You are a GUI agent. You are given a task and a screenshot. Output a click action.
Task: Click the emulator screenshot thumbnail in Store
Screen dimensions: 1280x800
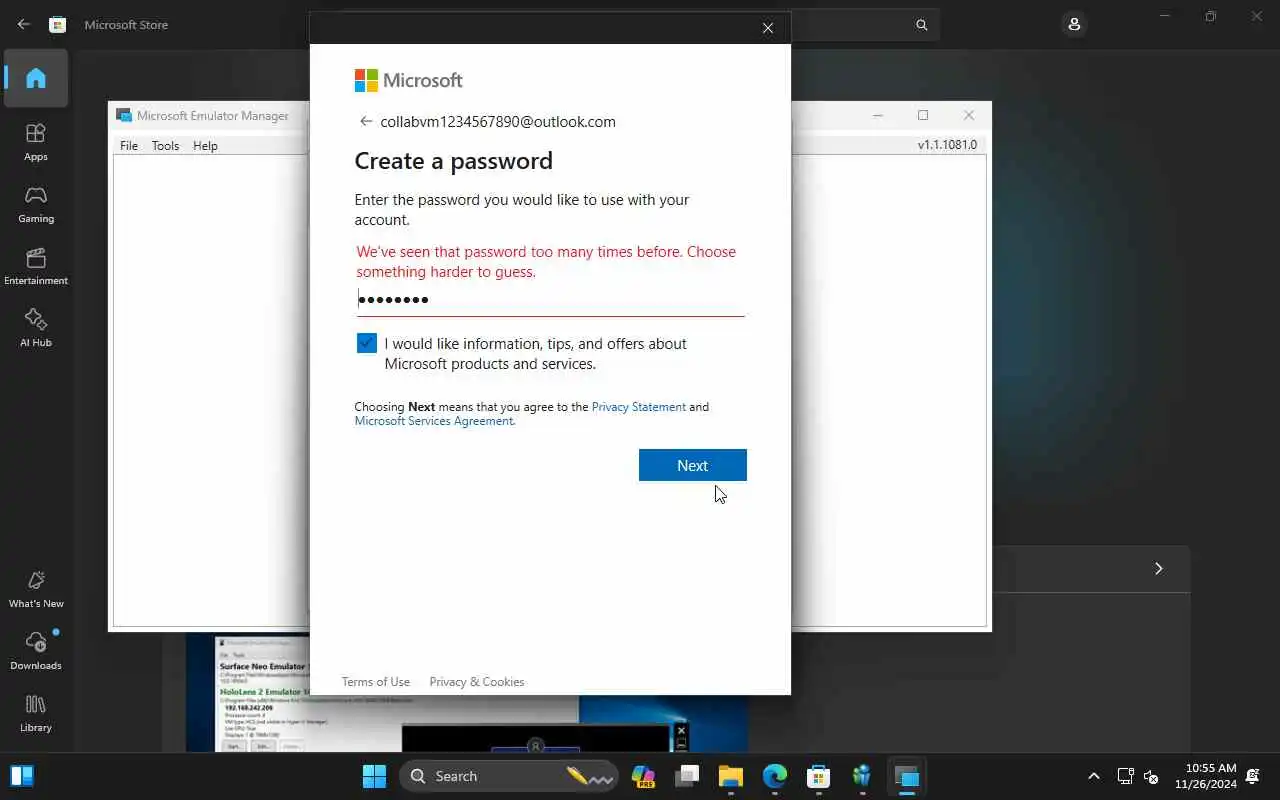(x=466, y=694)
